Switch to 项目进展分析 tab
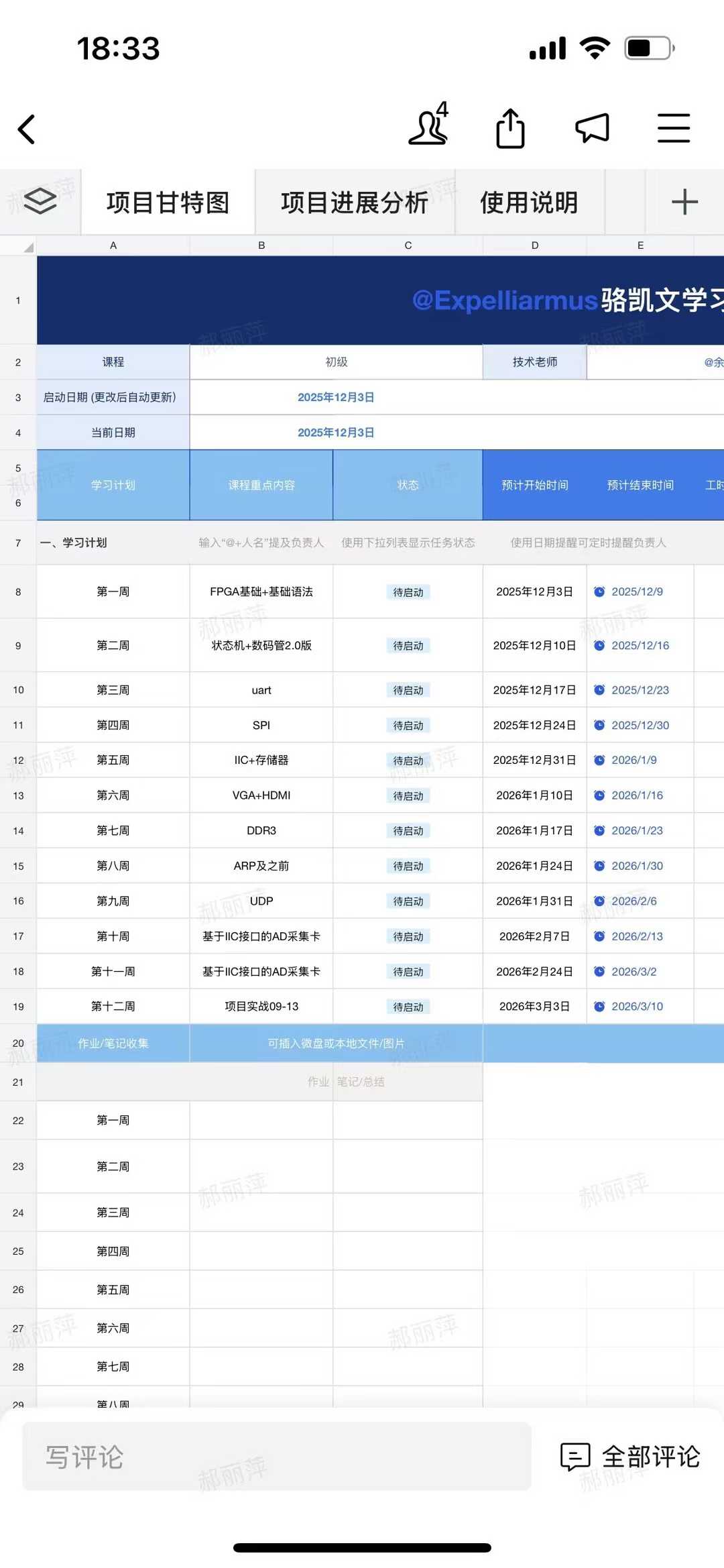724x1568 pixels. [x=354, y=203]
